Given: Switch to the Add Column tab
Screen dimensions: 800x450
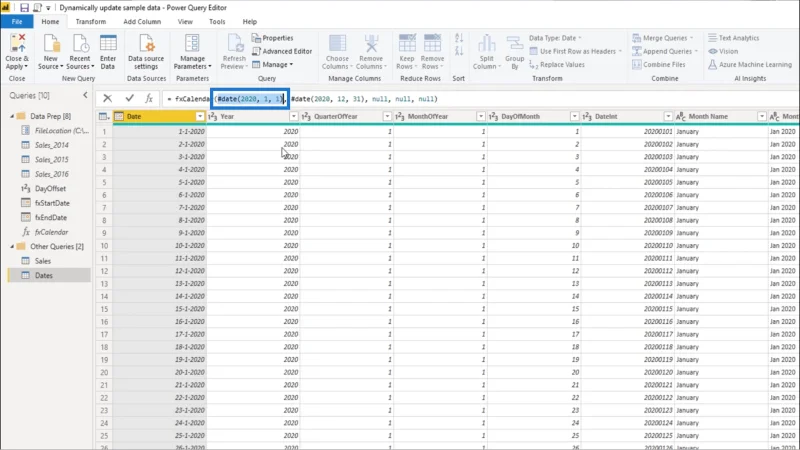Looking at the screenshot, I should click(x=142, y=21).
